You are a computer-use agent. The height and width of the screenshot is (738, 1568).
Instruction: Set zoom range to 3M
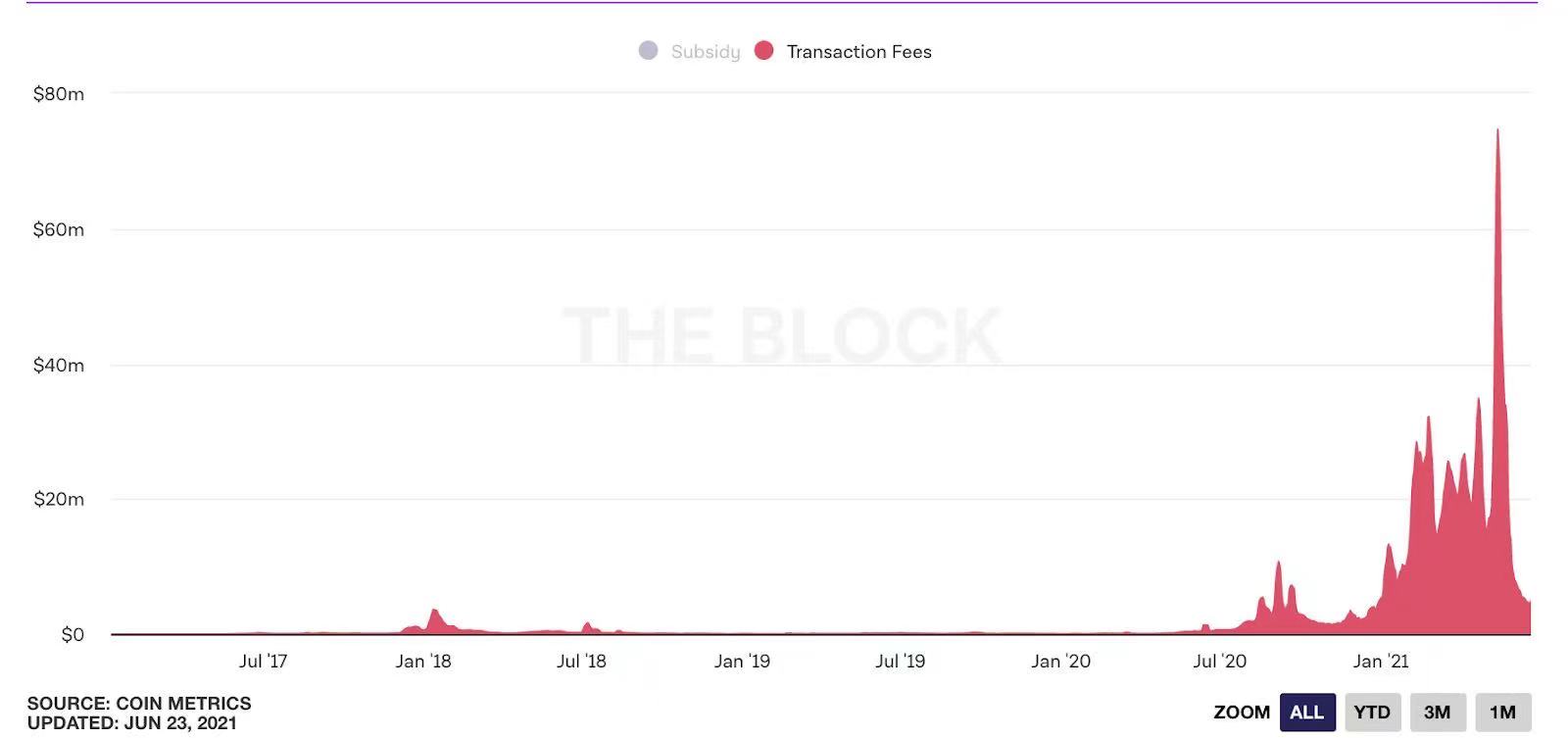tap(1437, 713)
